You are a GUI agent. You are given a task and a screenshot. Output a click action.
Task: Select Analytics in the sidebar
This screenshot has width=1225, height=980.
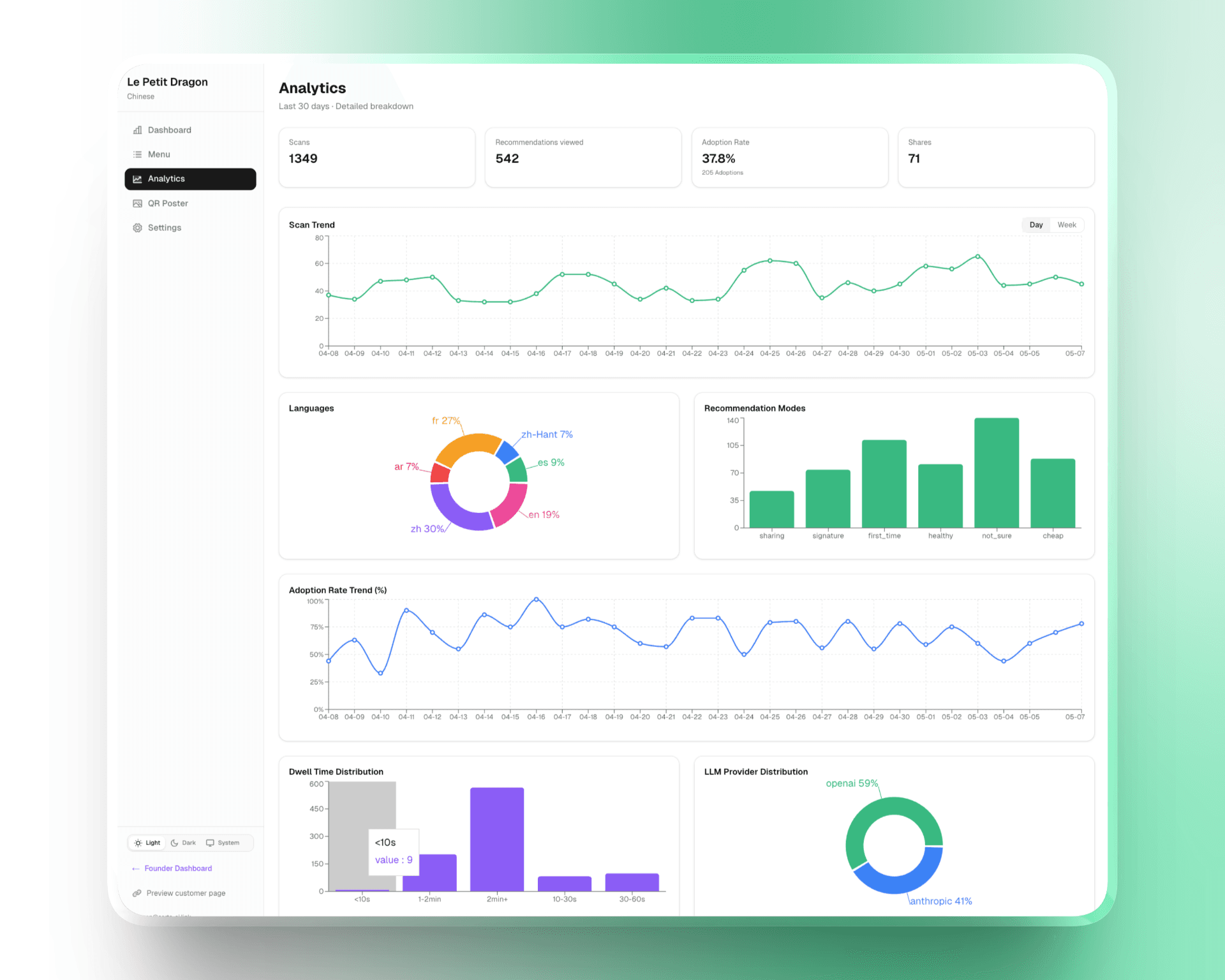(x=190, y=179)
